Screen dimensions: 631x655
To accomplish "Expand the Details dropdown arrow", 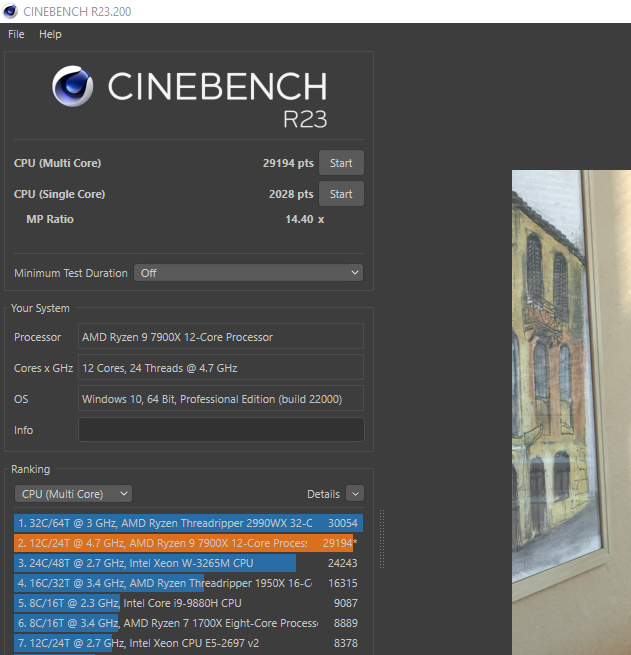I will tap(355, 494).
